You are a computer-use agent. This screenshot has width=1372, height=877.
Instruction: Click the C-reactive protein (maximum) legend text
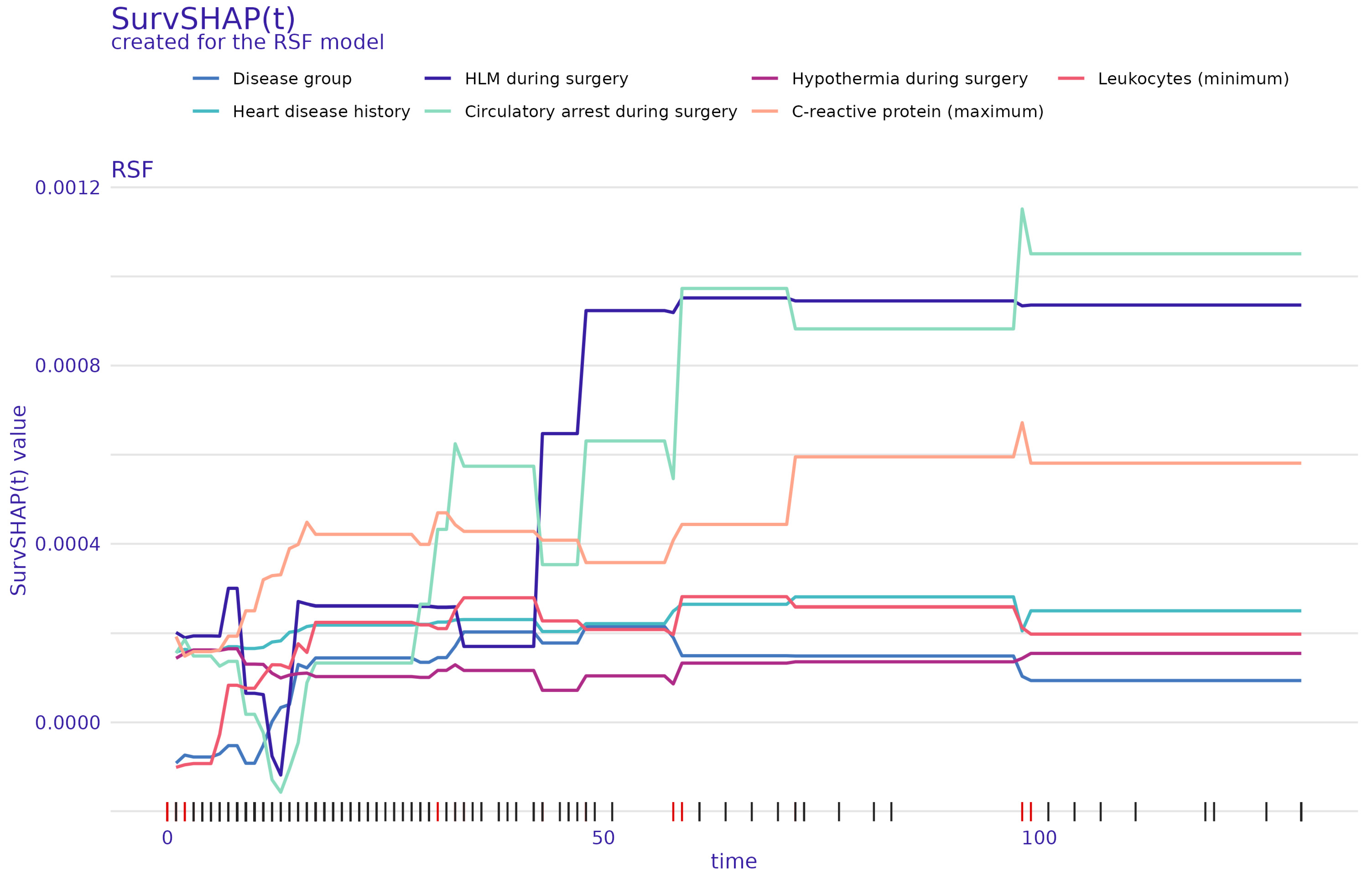[917, 112]
